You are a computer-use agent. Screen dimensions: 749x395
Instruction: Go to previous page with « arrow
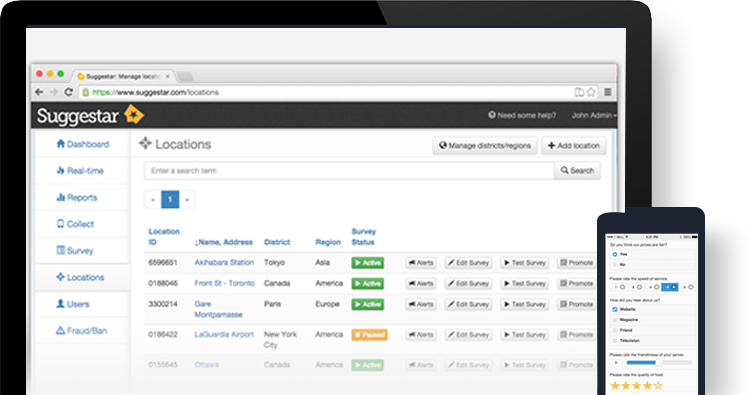pyautogui.click(x=153, y=200)
